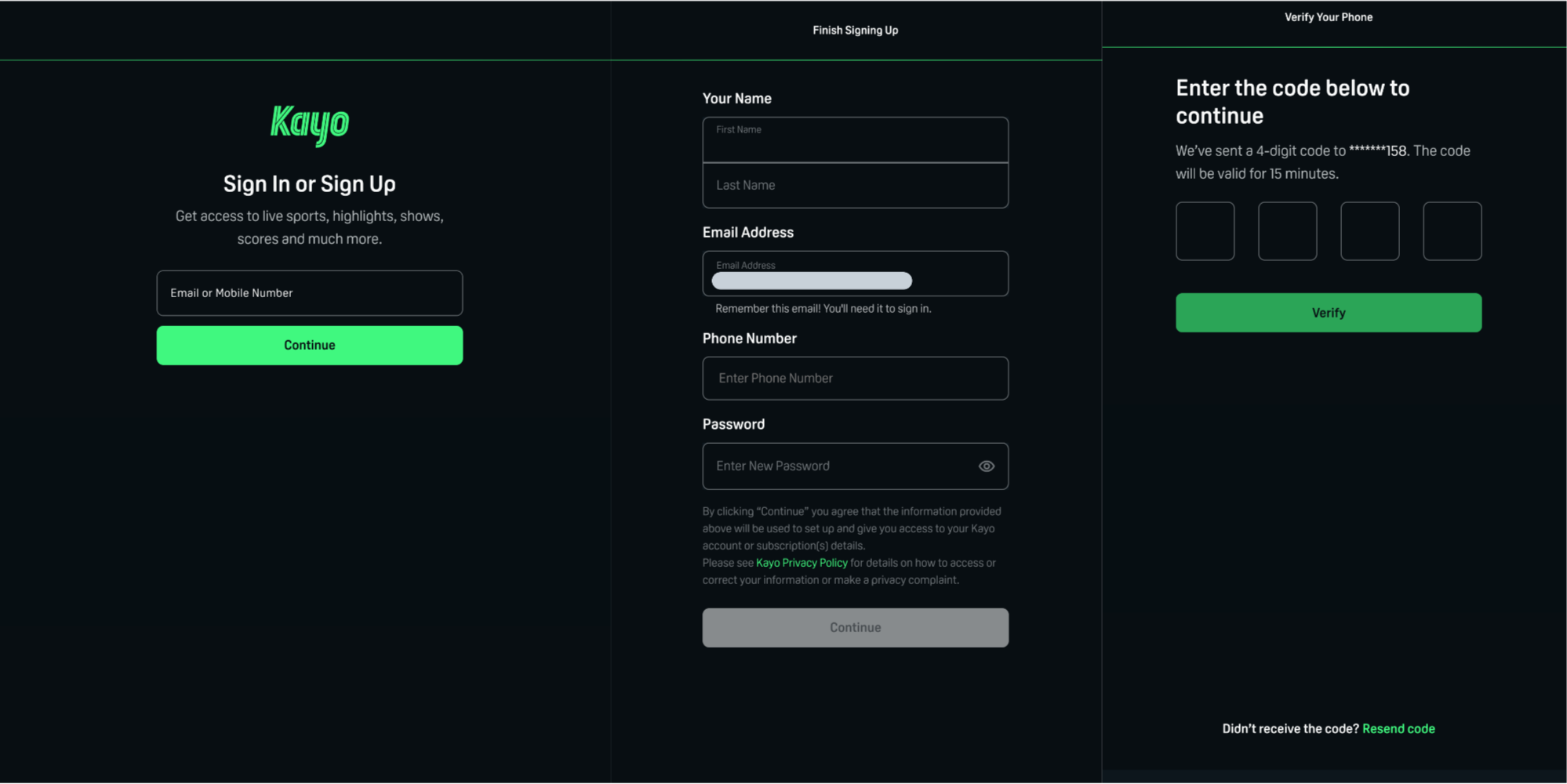This screenshot has width=1567, height=784.
Task: Select the first verification code digit box
Action: point(1205,231)
